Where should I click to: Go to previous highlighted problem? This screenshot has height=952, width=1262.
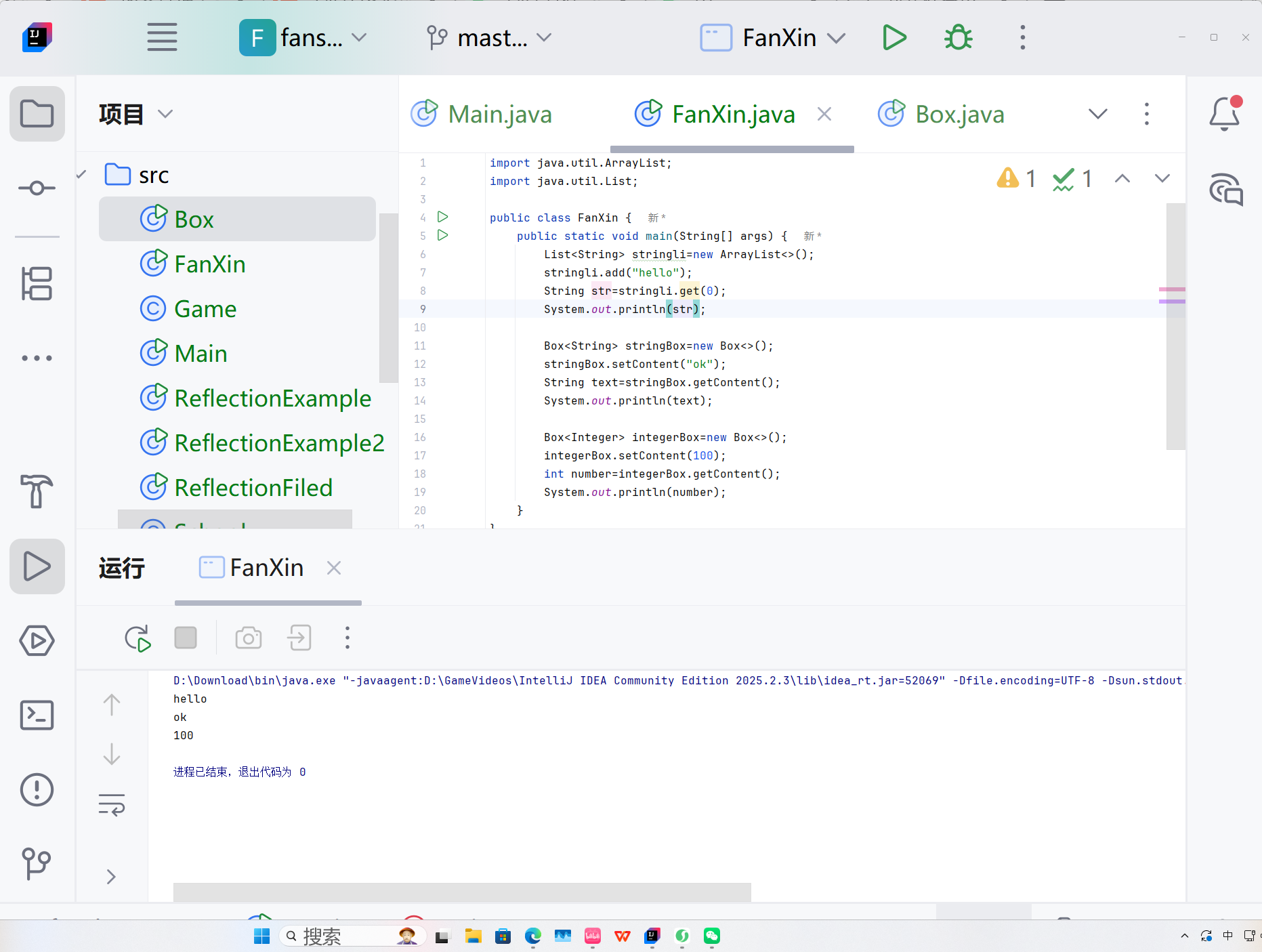(1122, 178)
